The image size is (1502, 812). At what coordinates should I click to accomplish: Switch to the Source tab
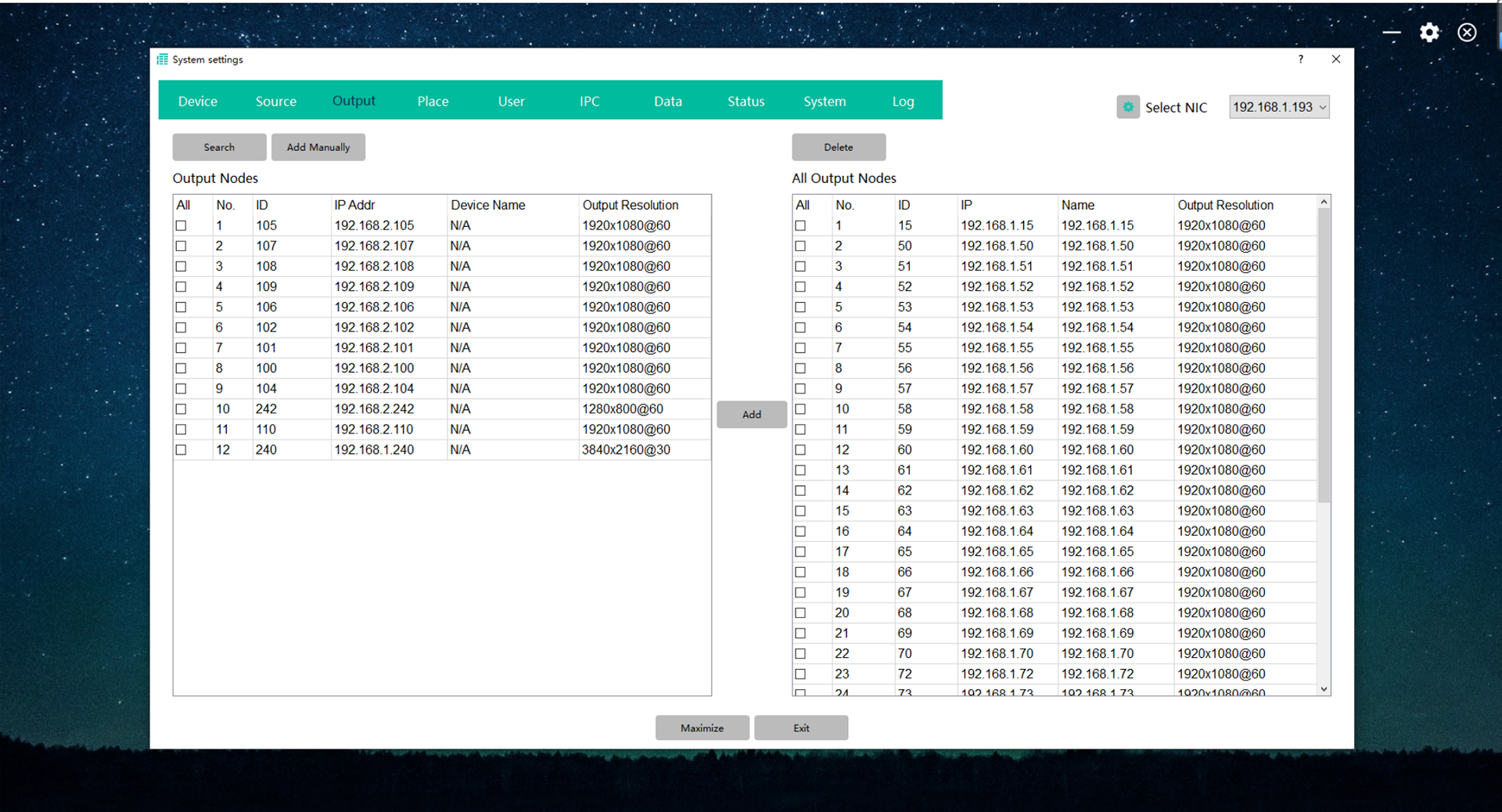pyautogui.click(x=276, y=102)
